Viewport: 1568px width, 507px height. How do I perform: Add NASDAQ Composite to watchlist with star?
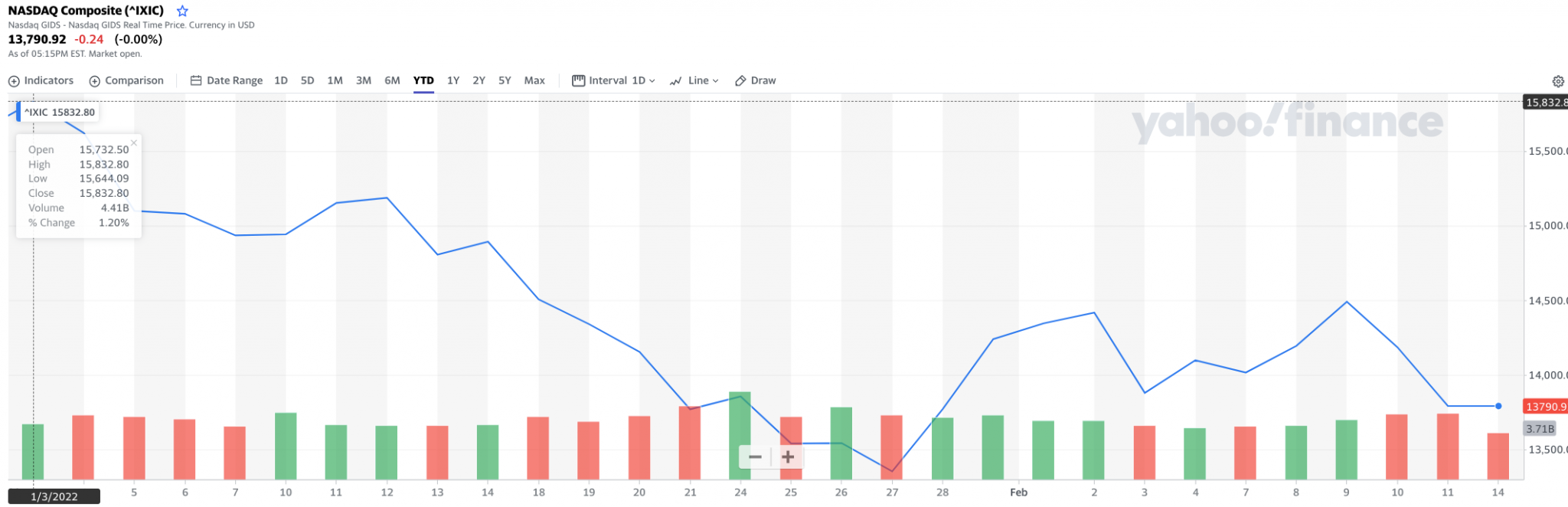coord(182,11)
